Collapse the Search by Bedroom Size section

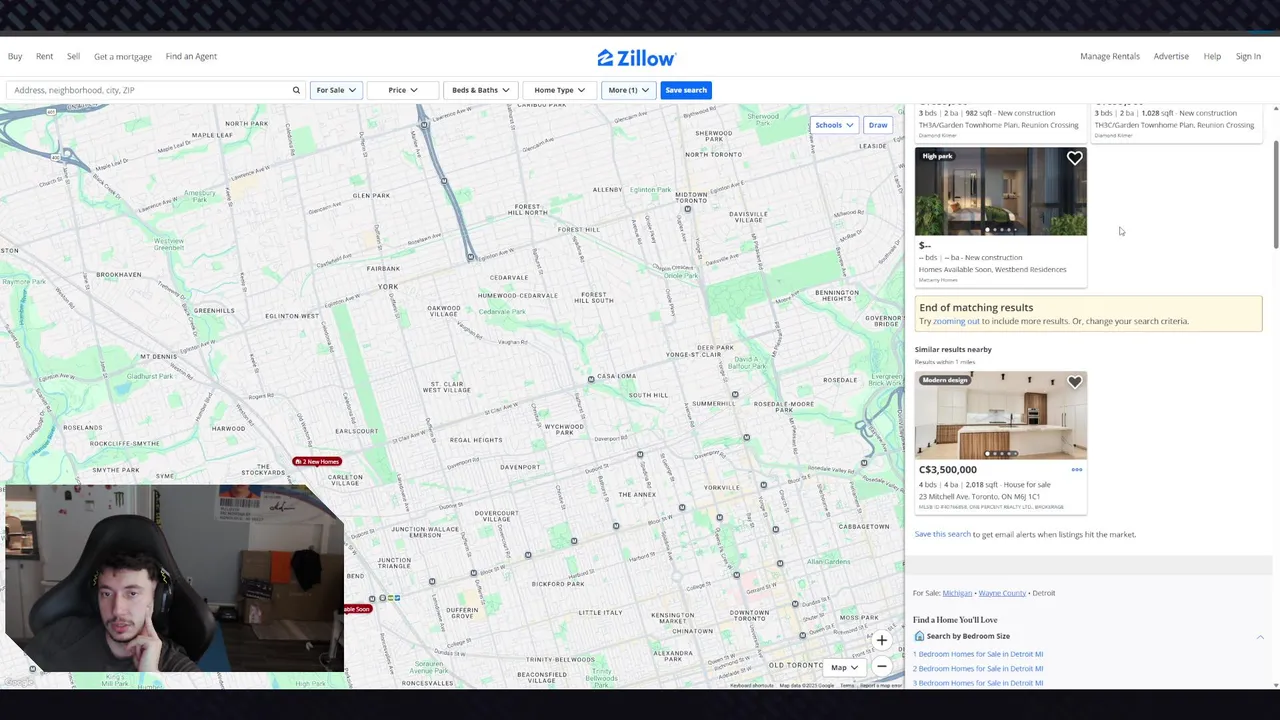point(1260,637)
